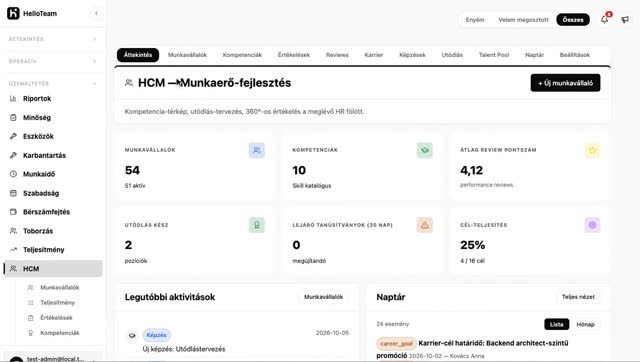This screenshot has height=362, width=640.
Task: Click the Képzés activity tag
Action: point(156,335)
